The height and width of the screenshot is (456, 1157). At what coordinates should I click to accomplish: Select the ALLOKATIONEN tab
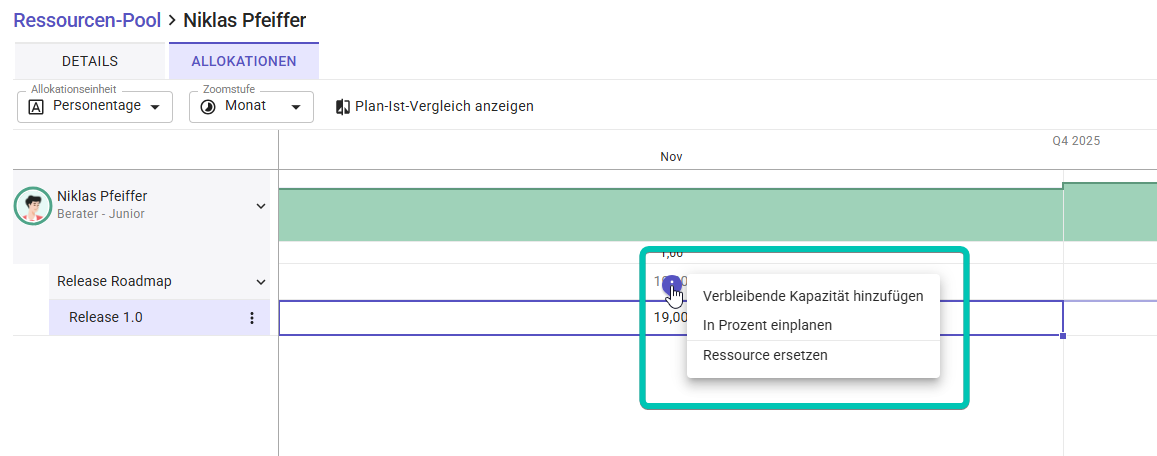(244, 61)
